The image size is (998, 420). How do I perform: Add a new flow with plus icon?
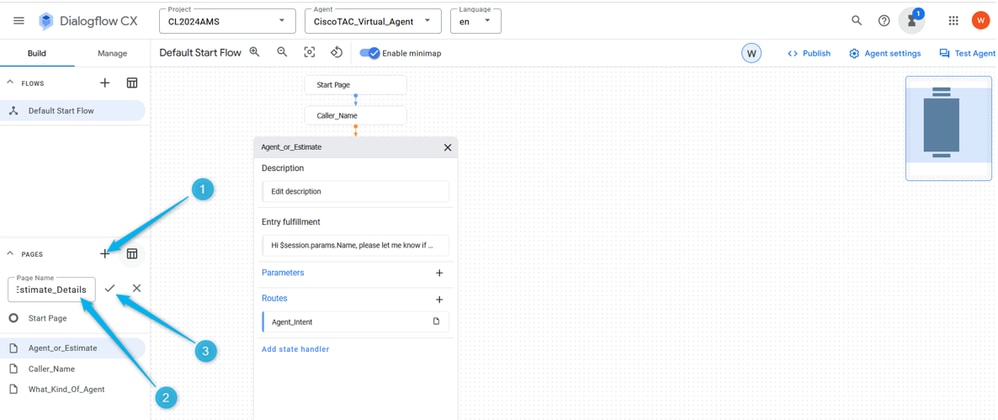pyautogui.click(x=105, y=83)
